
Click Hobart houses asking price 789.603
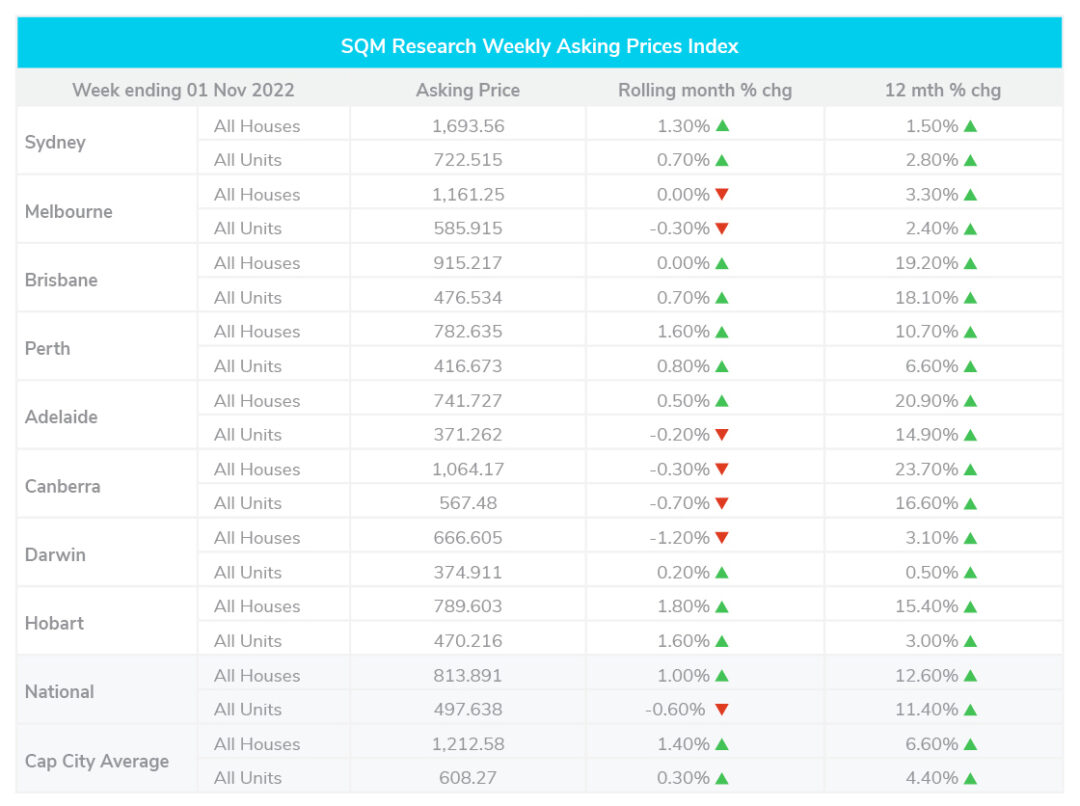468,607
